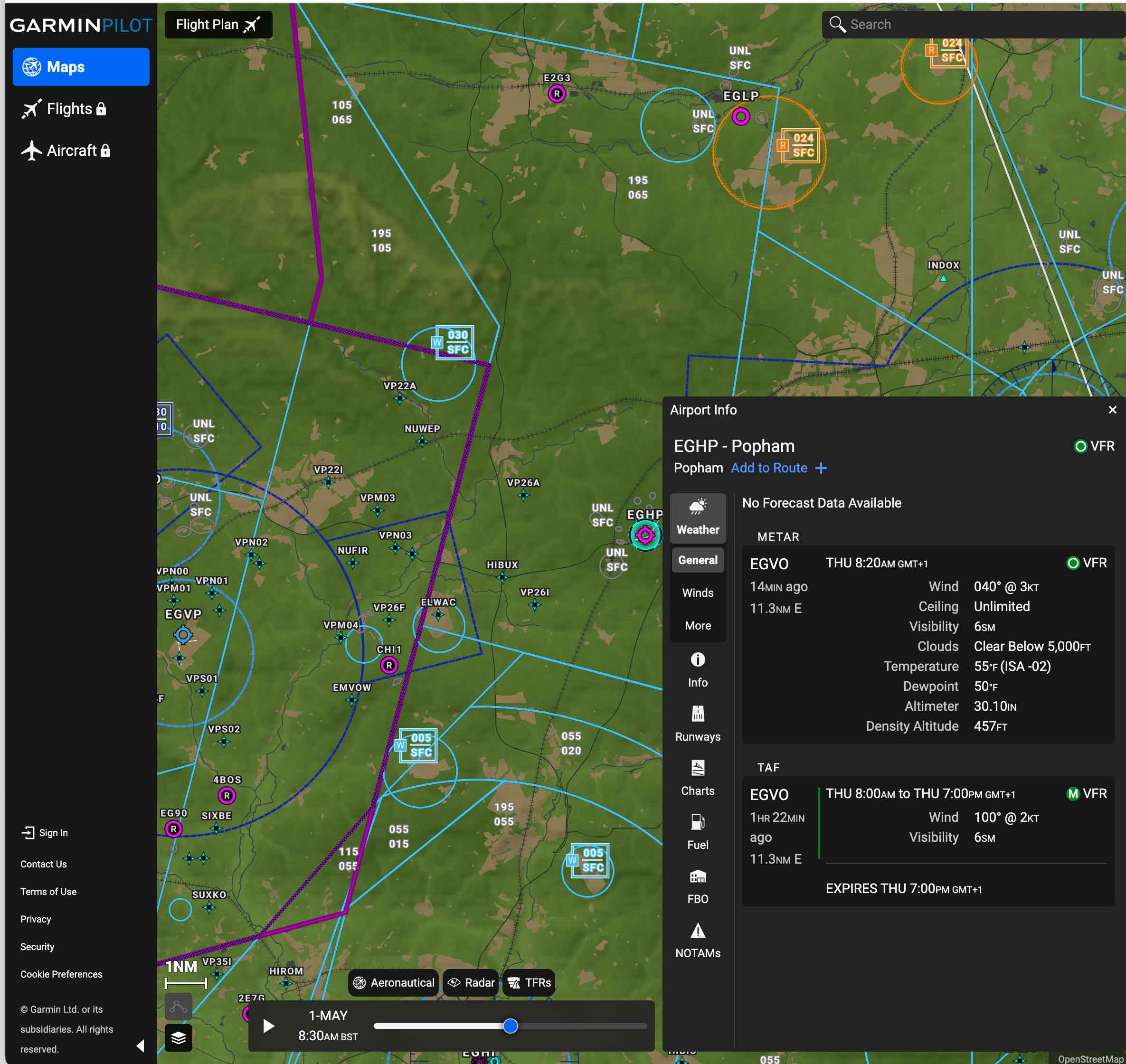Click the Sign In link
The height and width of the screenshot is (1064, 1126).
tap(44, 833)
